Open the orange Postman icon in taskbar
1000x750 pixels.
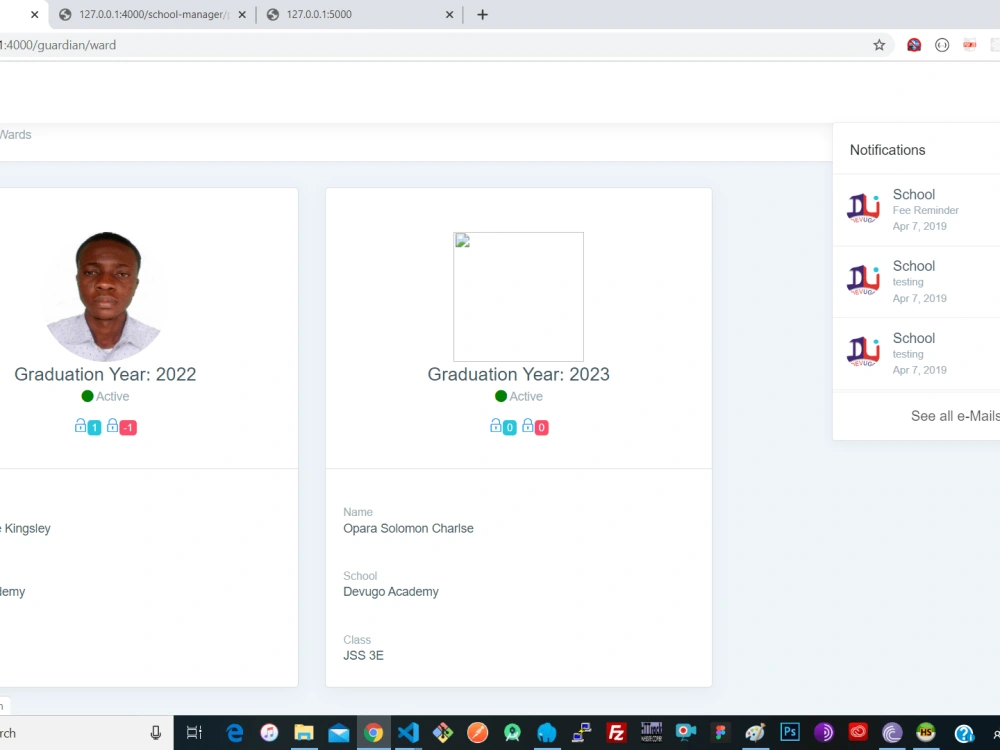(478, 733)
